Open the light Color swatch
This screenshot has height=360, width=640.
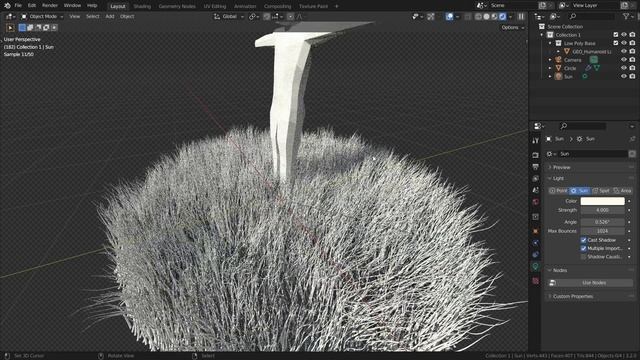[602, 201]
